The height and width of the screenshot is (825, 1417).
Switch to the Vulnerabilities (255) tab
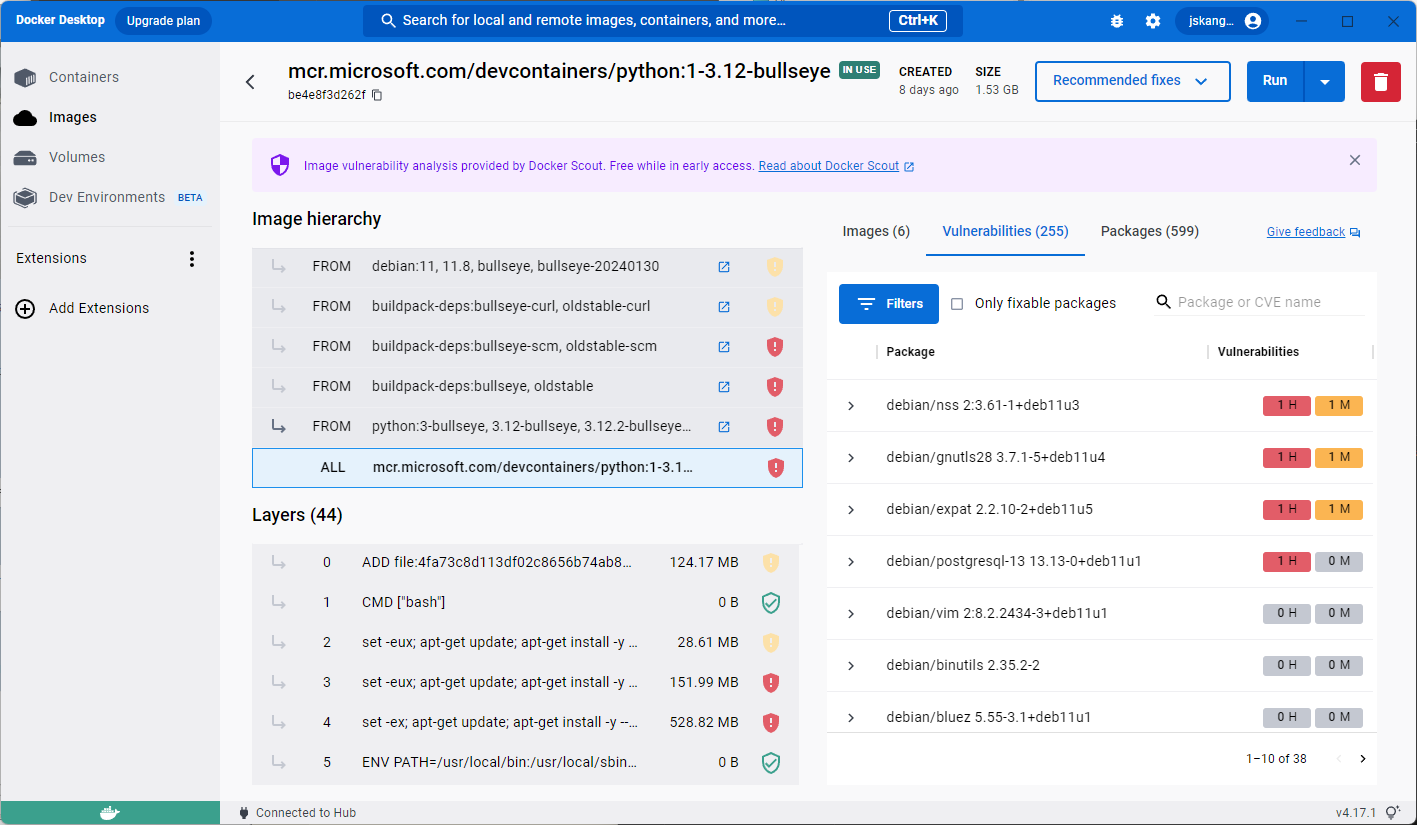1005,231
